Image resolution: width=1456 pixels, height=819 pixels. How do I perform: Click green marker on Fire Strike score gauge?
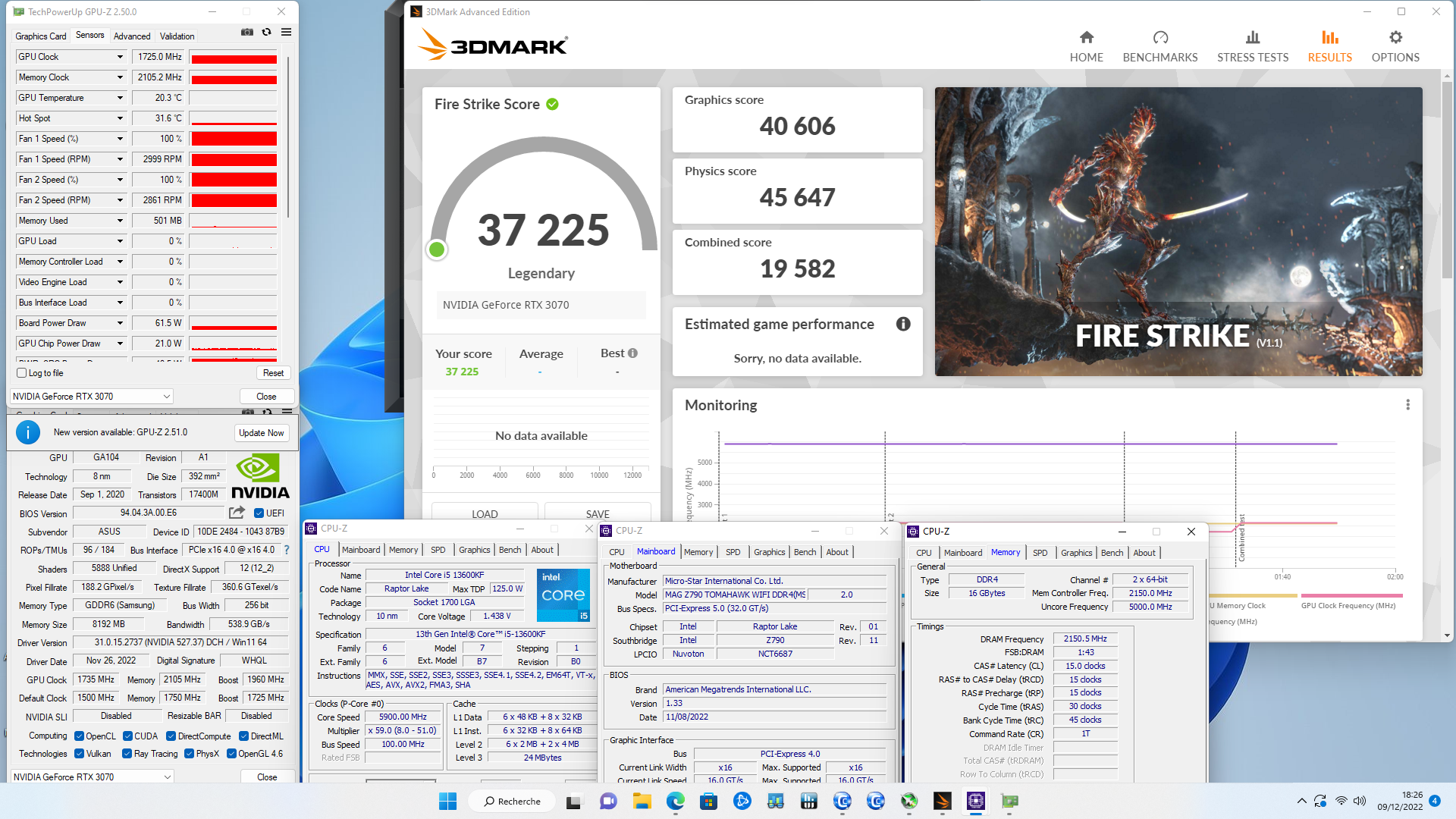[x=437, y=249]
